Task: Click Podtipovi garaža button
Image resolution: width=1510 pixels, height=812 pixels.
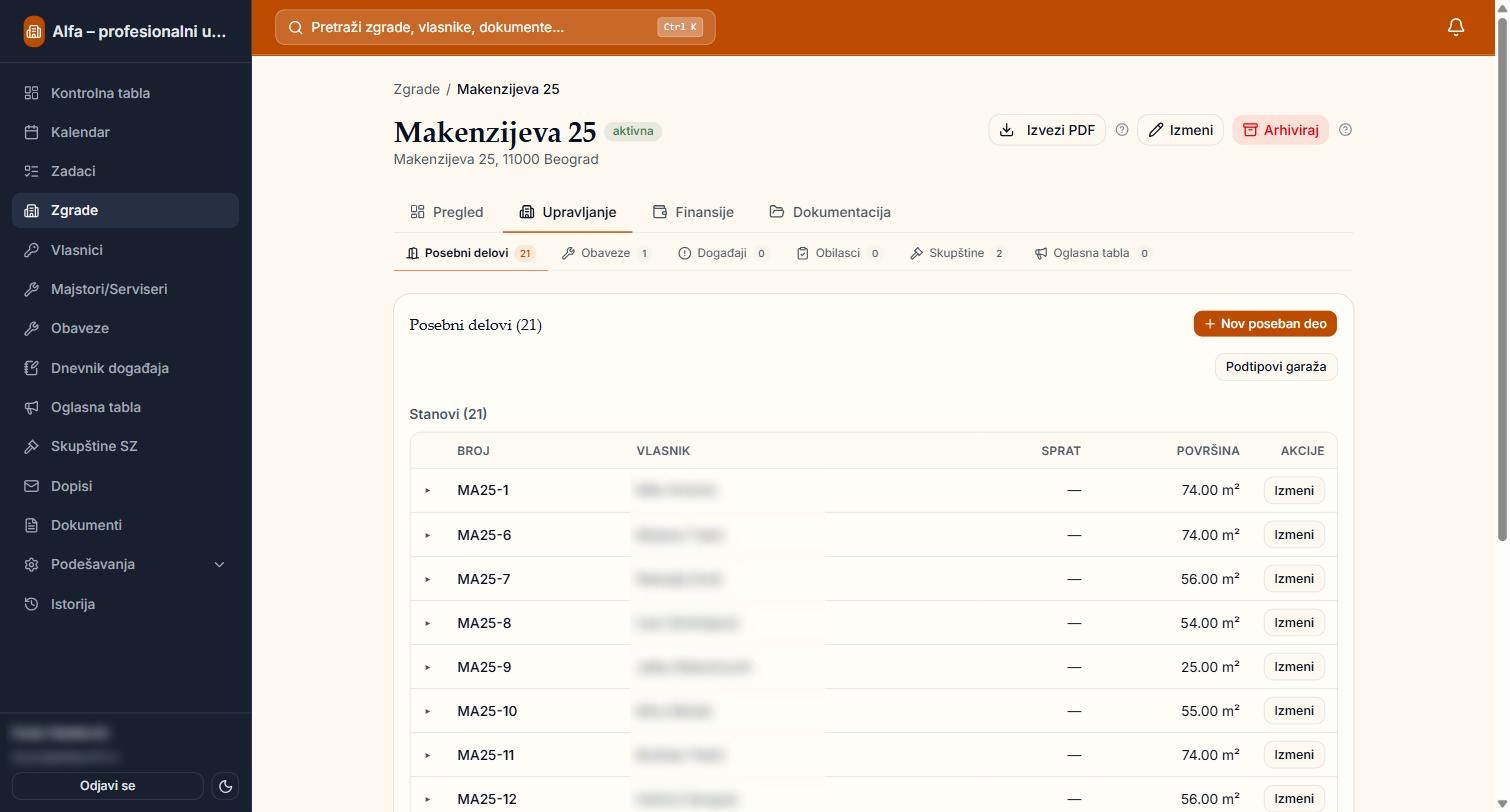Action: [x=1276, y=367]
